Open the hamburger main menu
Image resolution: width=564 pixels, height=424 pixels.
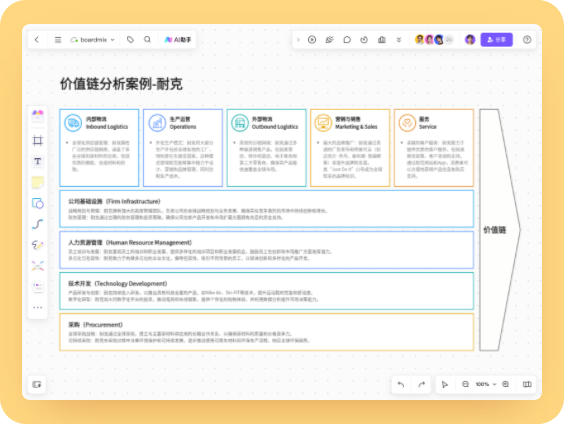tap(58, 40)
